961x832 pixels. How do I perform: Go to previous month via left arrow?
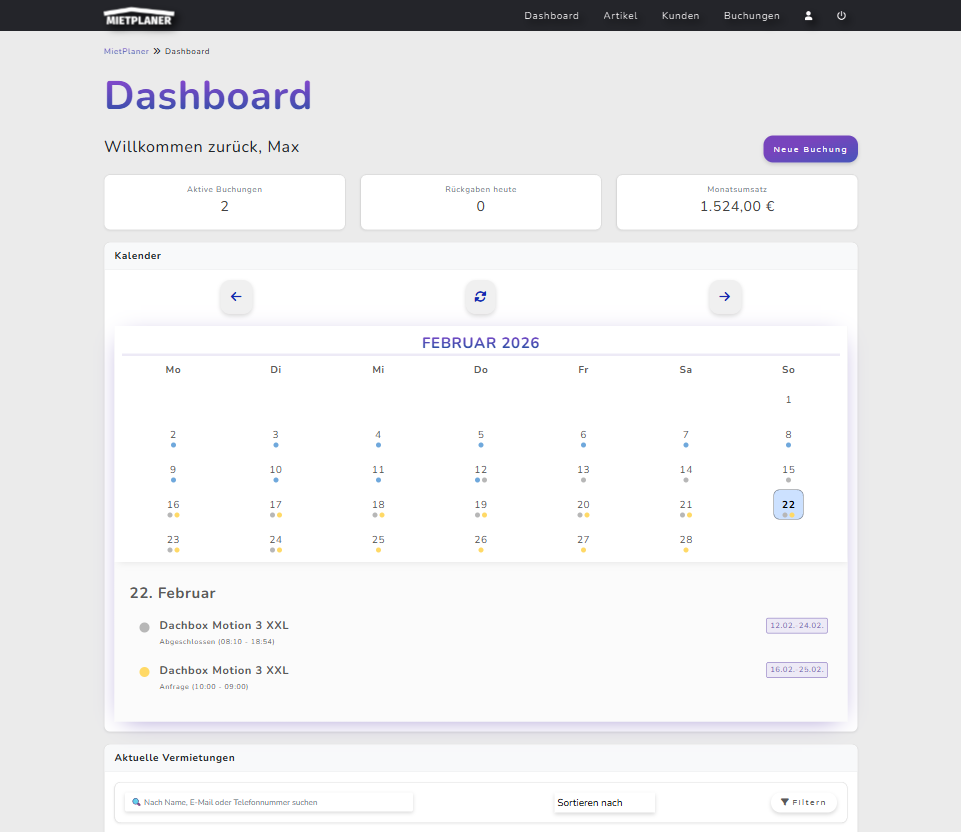click(x=236, y=297)
